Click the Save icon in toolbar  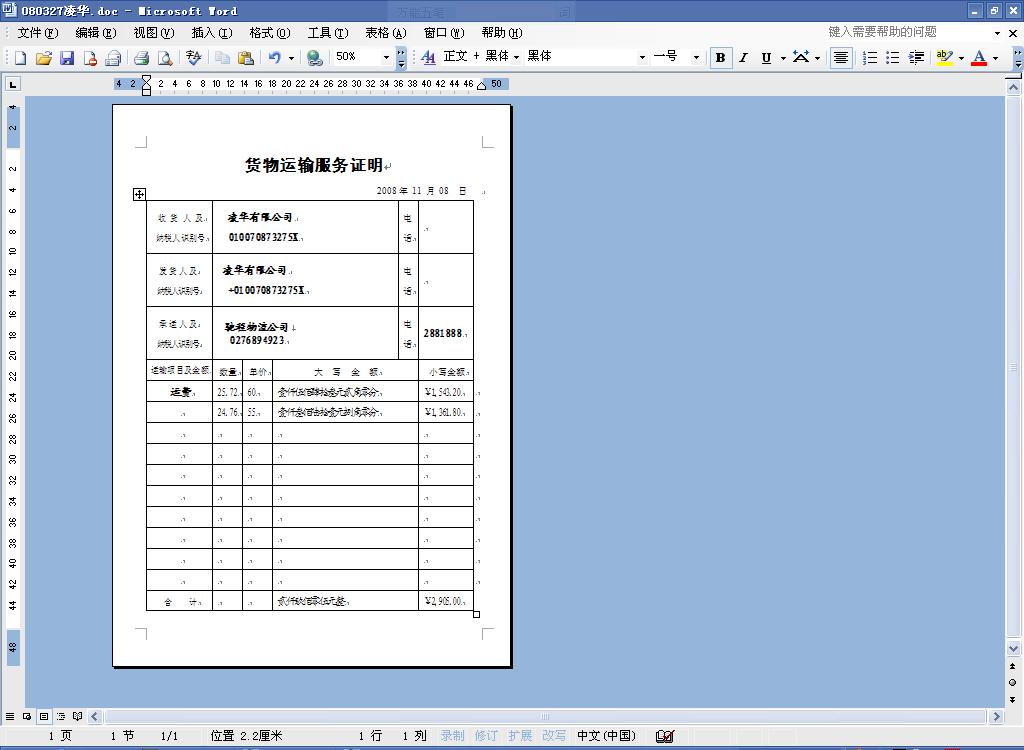tap(67, 58)
